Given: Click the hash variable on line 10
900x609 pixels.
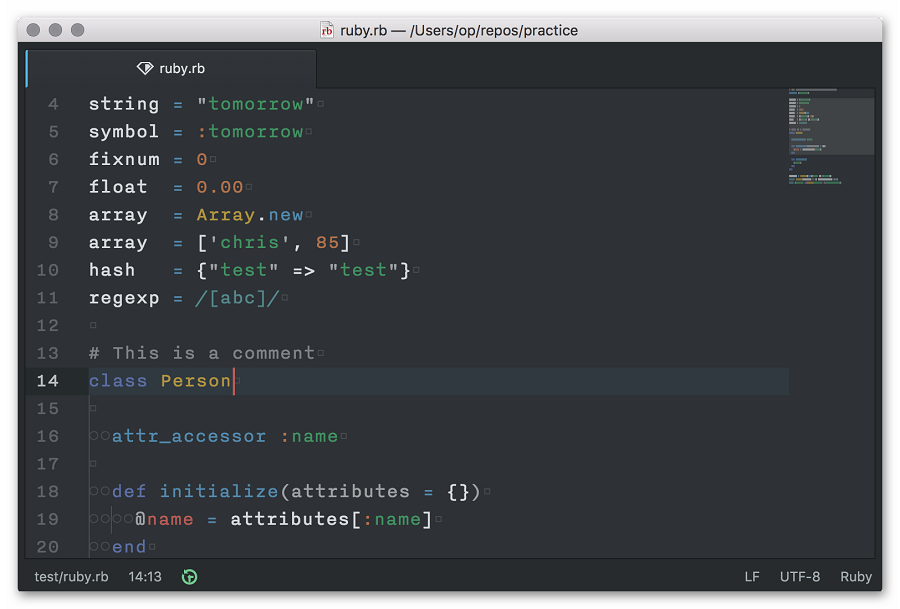Looking at the screenshot, I should pos(112,270).
